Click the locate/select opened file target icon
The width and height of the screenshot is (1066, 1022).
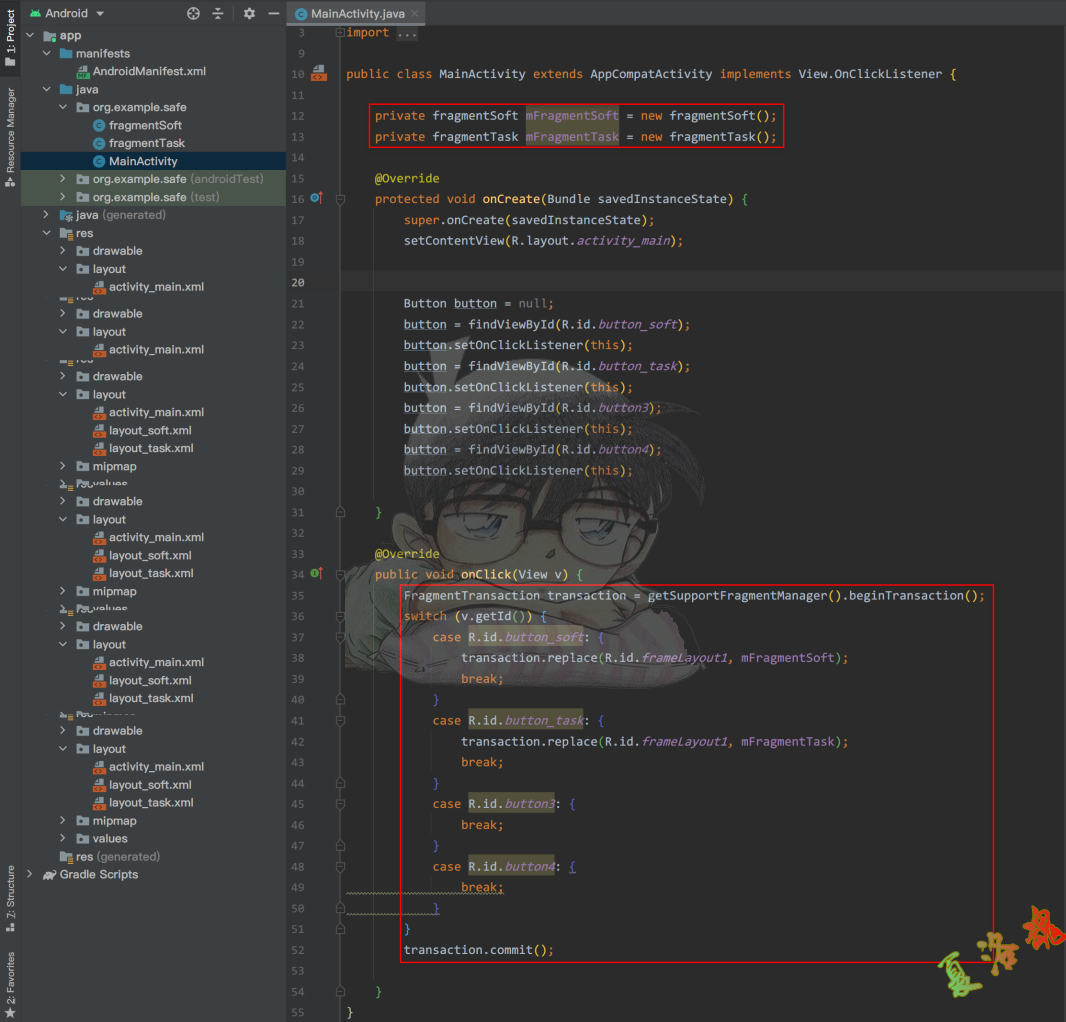194,13
